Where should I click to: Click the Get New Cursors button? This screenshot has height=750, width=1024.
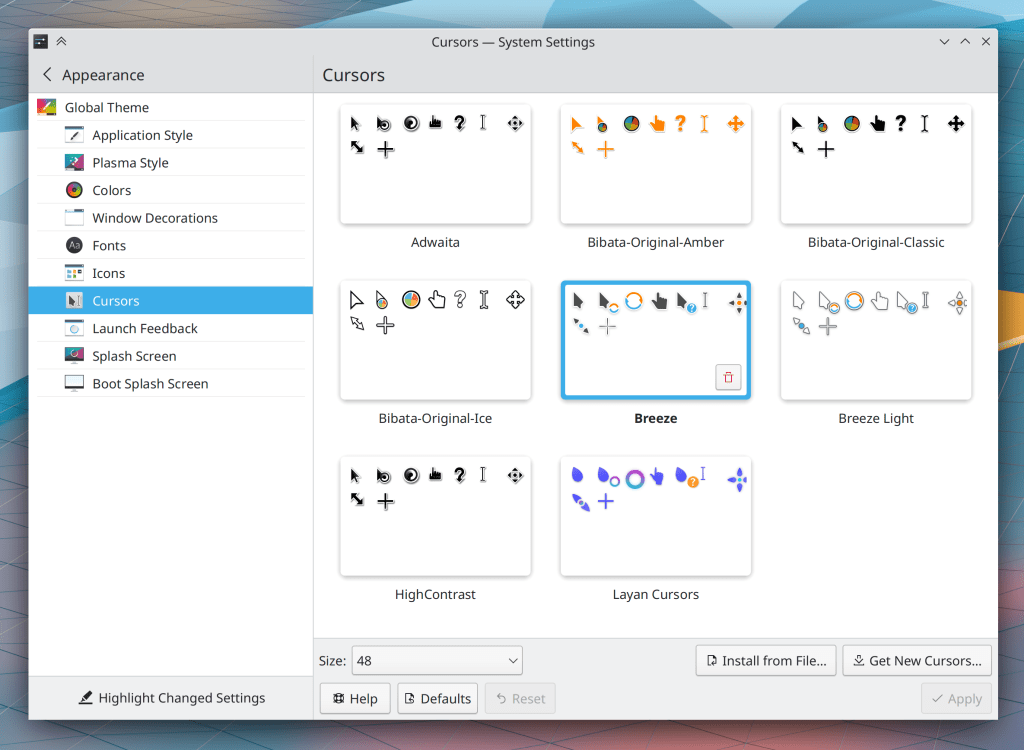(x=916, y=660)
